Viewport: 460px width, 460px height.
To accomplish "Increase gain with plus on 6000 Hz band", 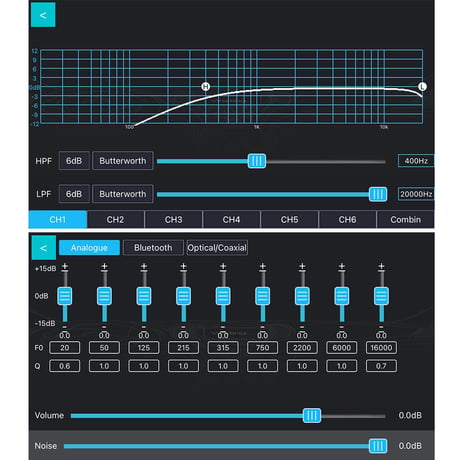I will (x=342, y=266).
